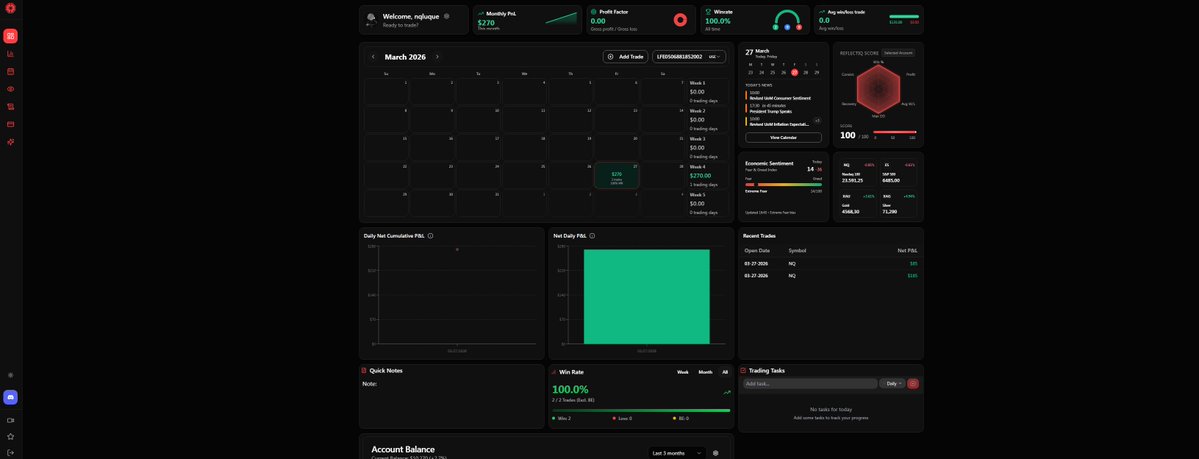Click info icon beside Net Daily P&L
The height and width of the screenshot is (459, 1199).
593,236
